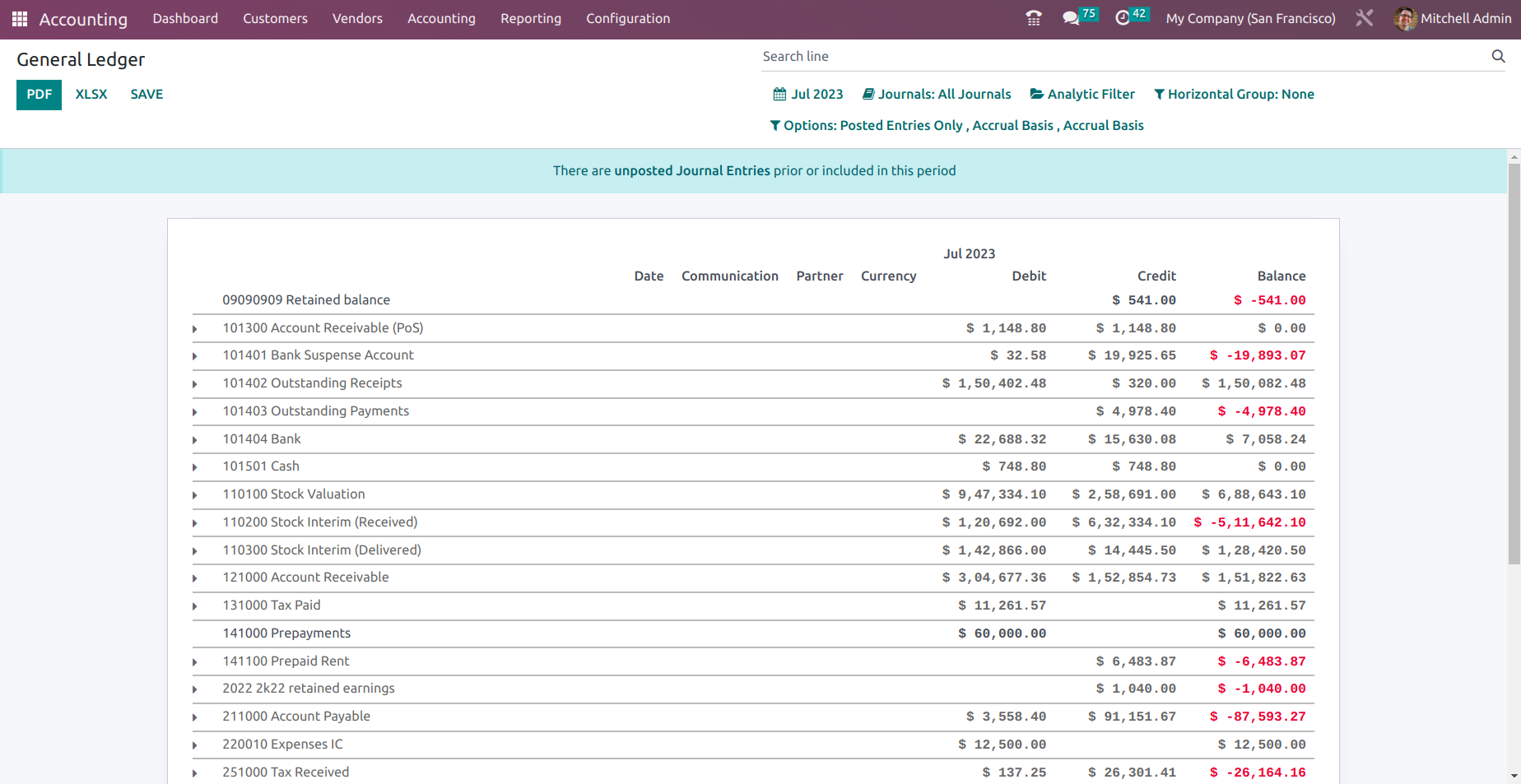Expand 211000 Account Payable row

[195, 717]
